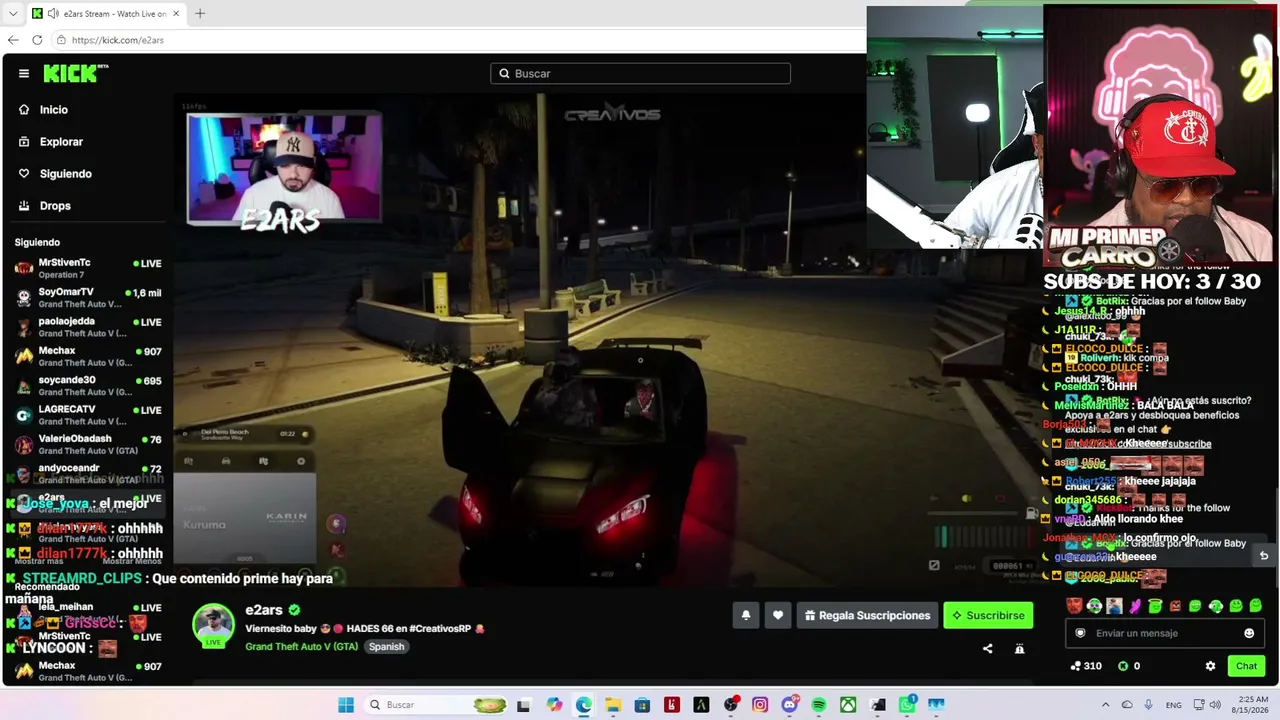Open a new browser tab with plus
The width and height of the screenshot is (1280, 720).
point(200,14)
